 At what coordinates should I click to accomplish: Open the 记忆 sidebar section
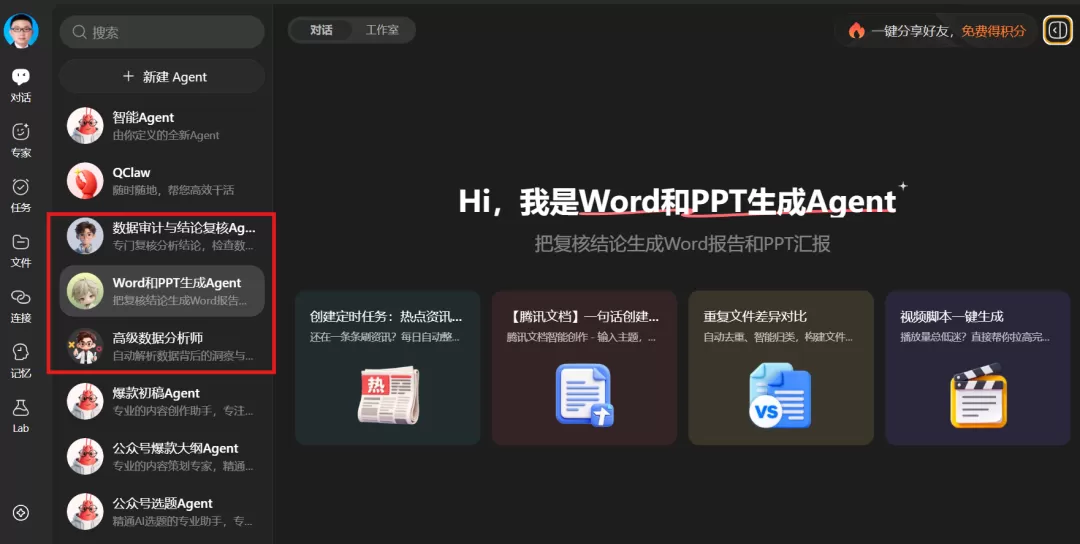pyautogui.click(x=21, y=361)
